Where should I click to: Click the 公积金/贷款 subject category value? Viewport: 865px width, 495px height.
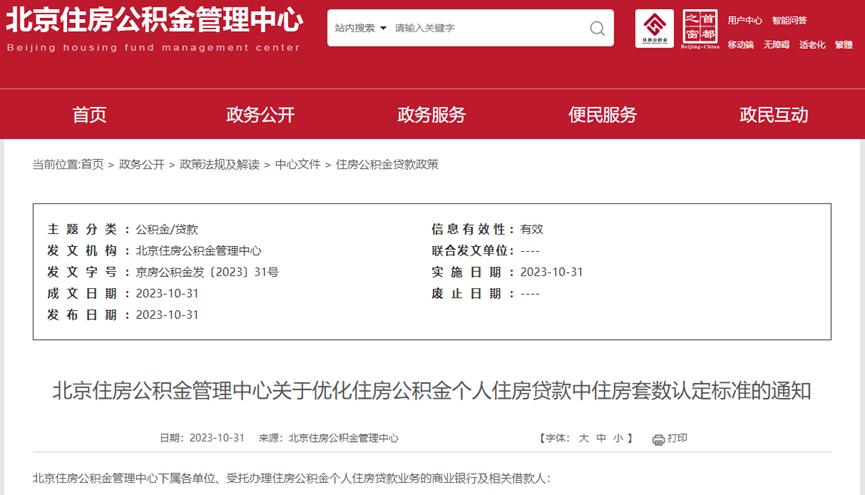coord(167,230)
